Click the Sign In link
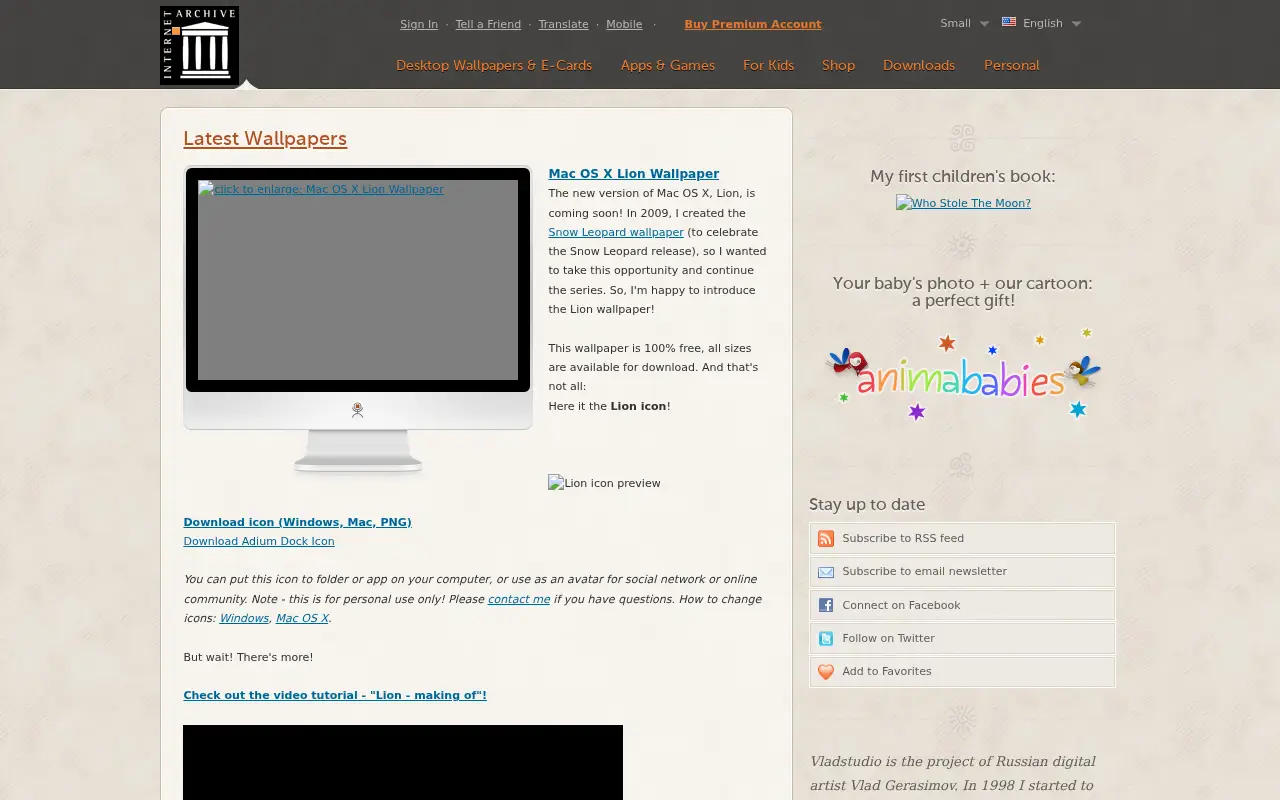 (x=419, y=24)
